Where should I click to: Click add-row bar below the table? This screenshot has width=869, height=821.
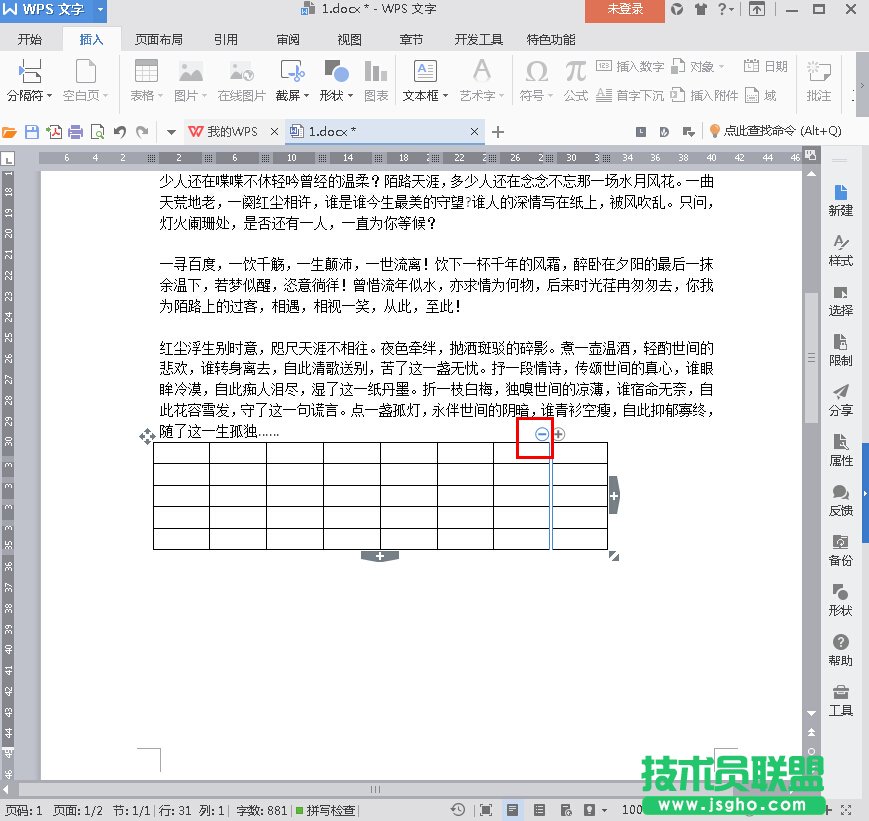click(x=380, y=556)
